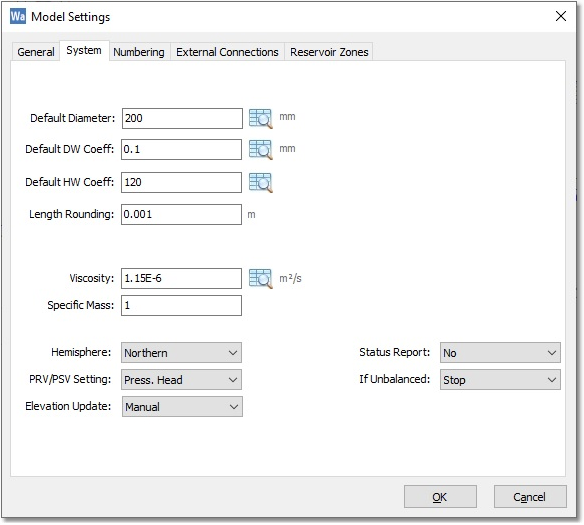Click the 'PRV/PSV Setting:' label
This screenshot has height=525, width=584.
[x=70, y=379]
